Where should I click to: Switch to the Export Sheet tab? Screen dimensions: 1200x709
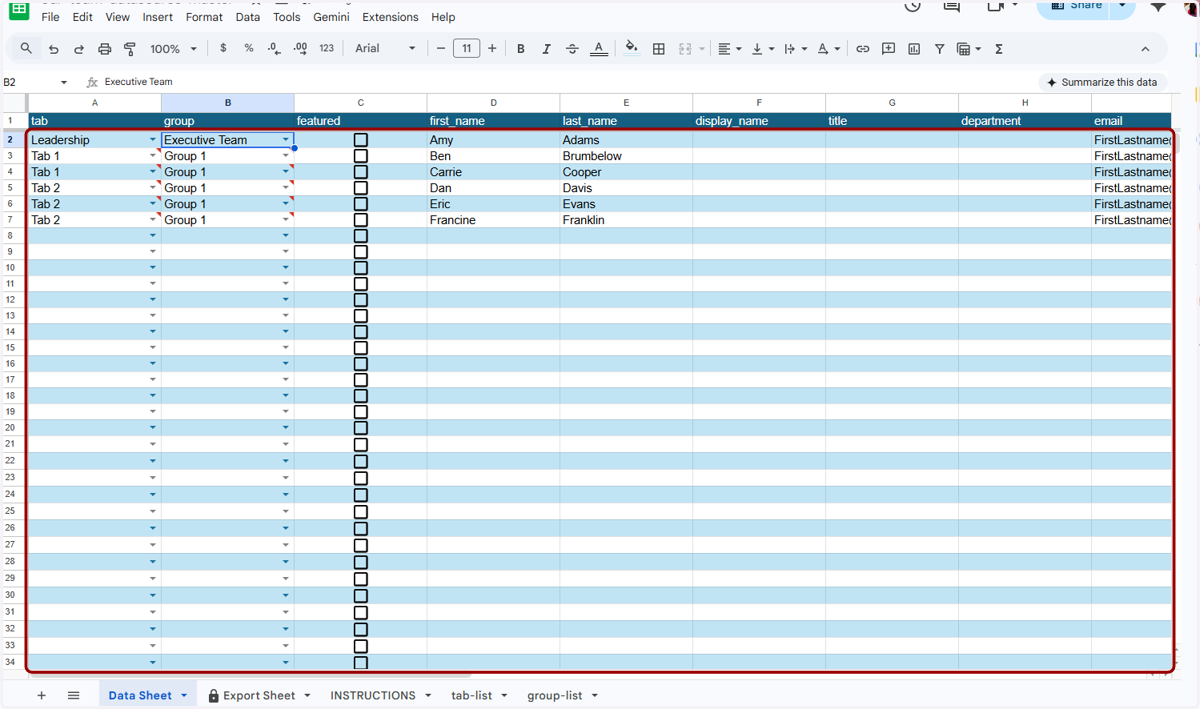point(259,695)
